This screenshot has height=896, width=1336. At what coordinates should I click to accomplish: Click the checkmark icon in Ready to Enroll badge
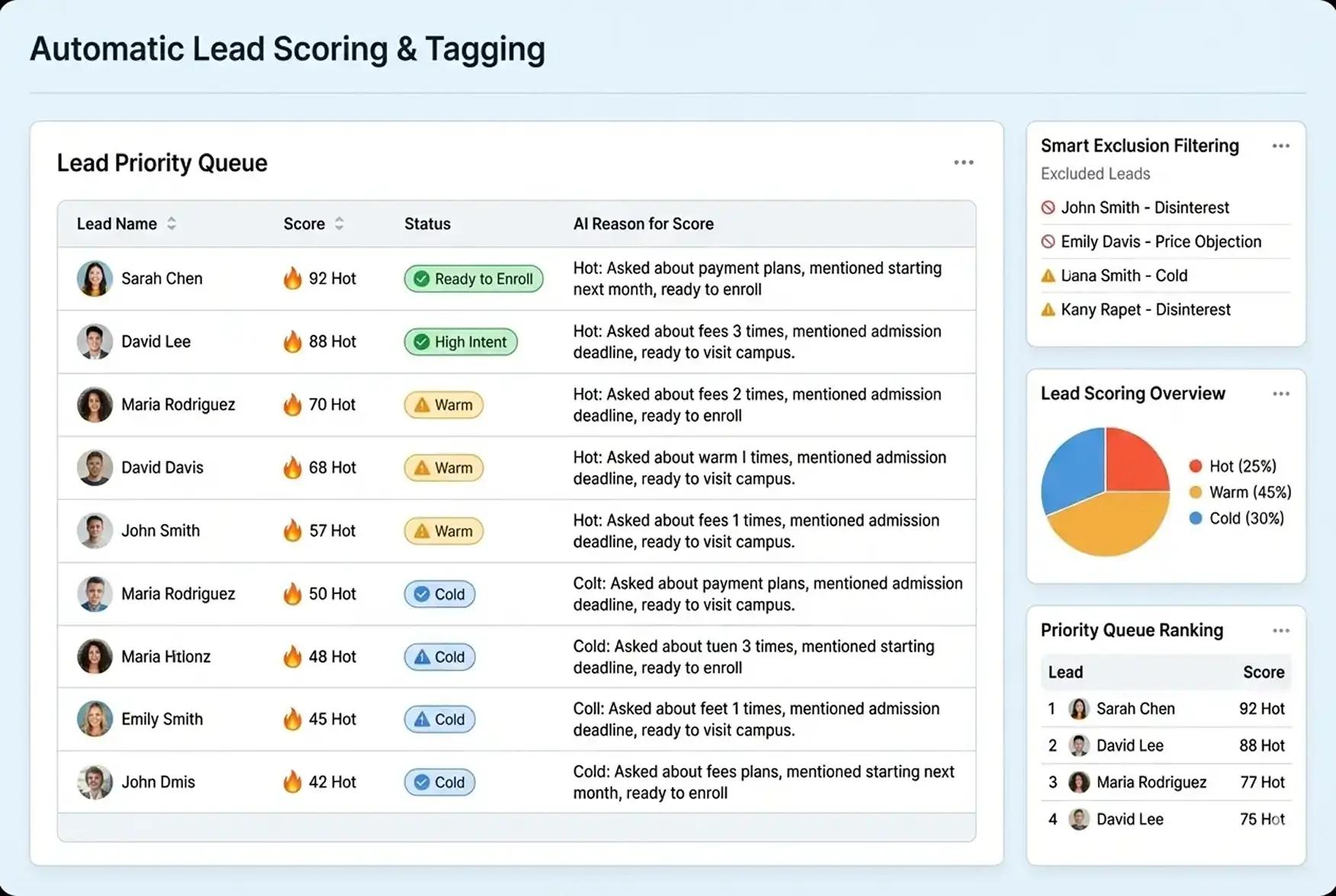tap(421, 279)
